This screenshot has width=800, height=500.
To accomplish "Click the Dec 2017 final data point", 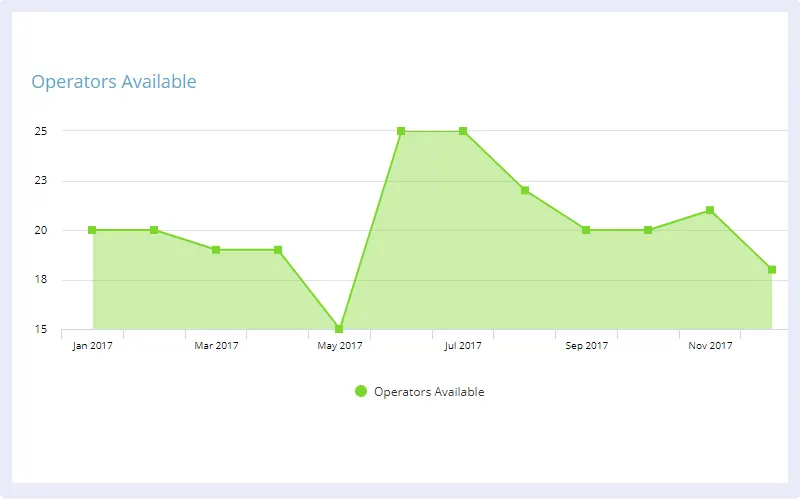I will (771, 269).
